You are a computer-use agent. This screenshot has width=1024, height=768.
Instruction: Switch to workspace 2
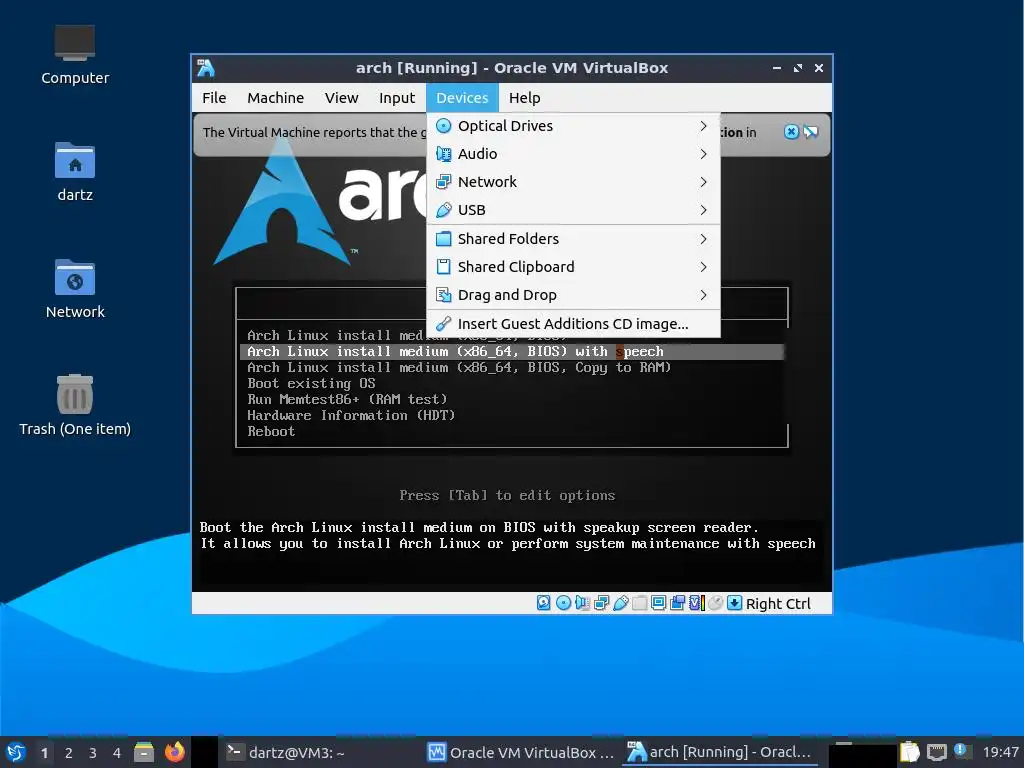69,753
